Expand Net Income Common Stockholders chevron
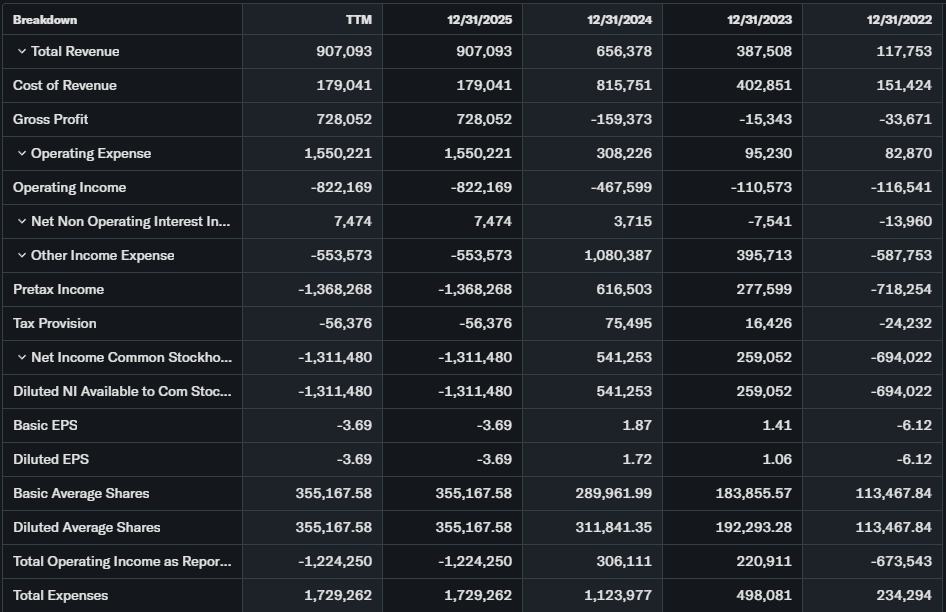Image resolution: width=946 pixels, height=612 pixels. pyautogui.click(x=22, y=358)
